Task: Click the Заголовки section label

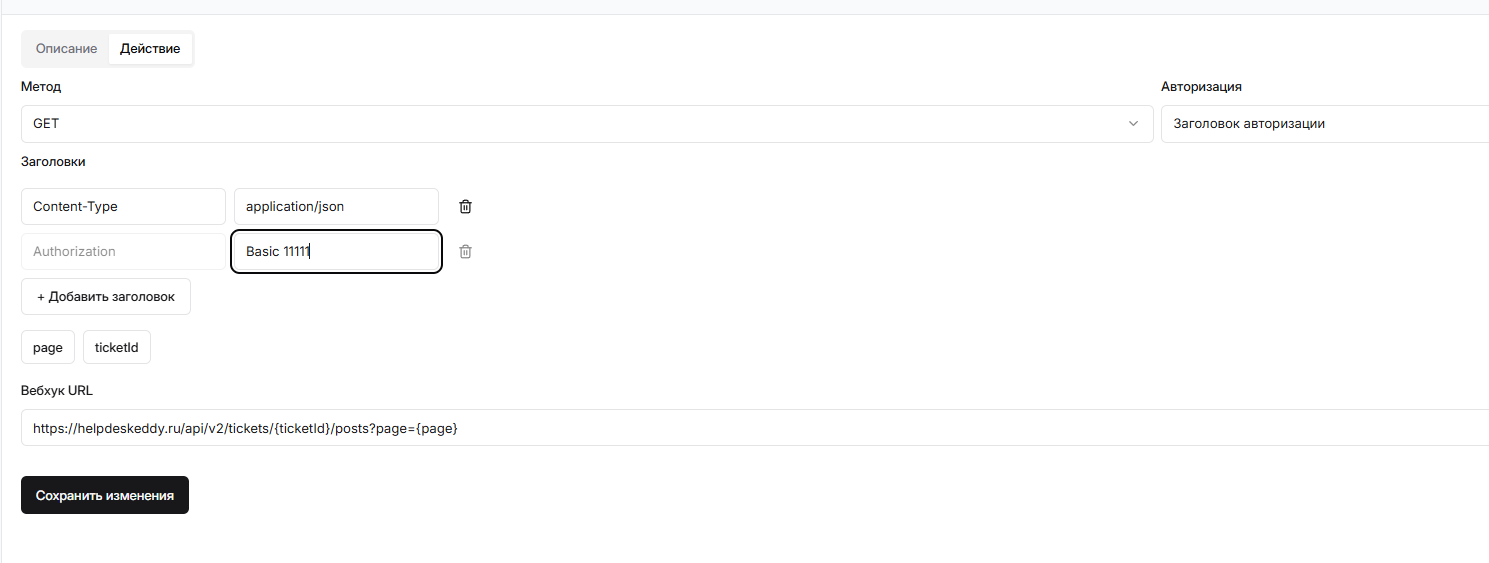Action: tap(53, 161)
